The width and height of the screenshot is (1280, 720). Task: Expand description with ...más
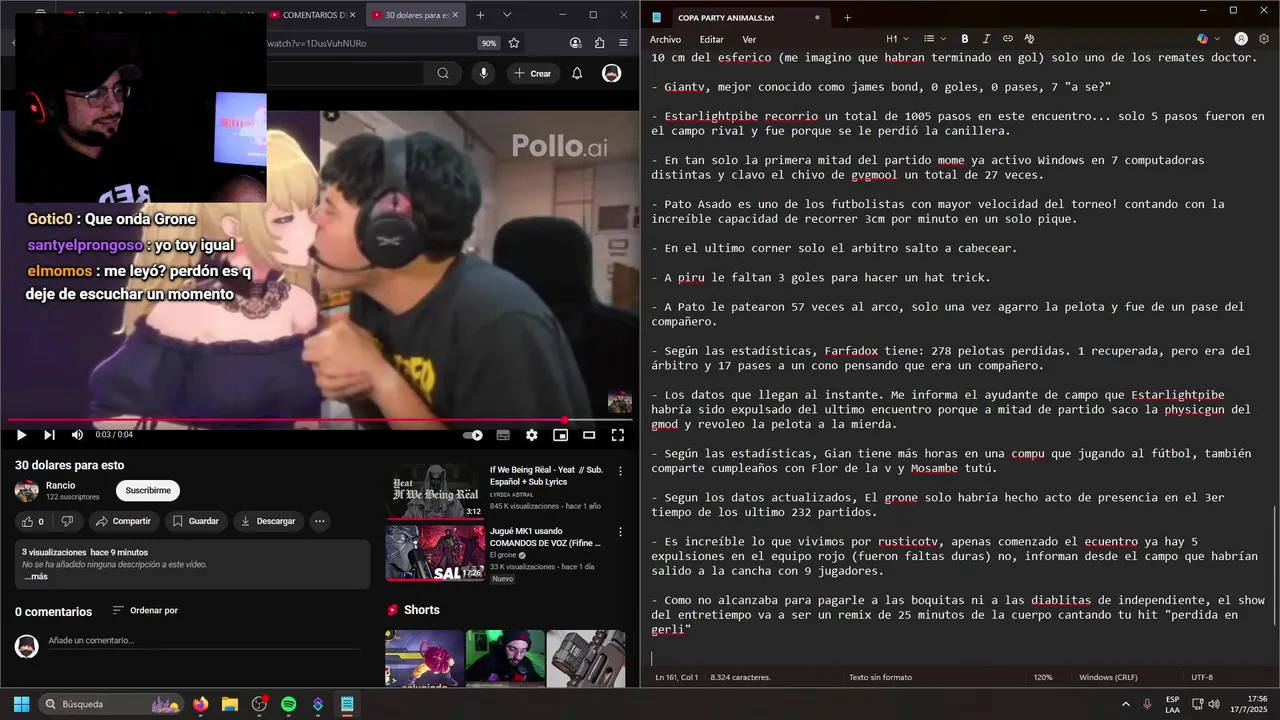click(x=36, y=577)
